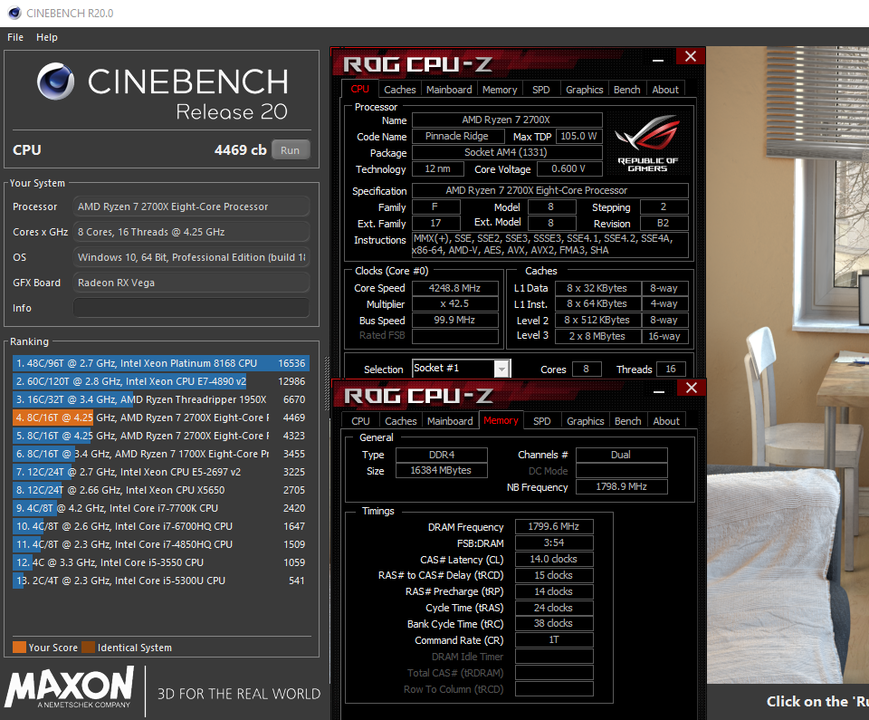Screen dimensions: 869x720
Task: Open SPD tab in the processor CPU-Z window
Action: click(541, 89)
